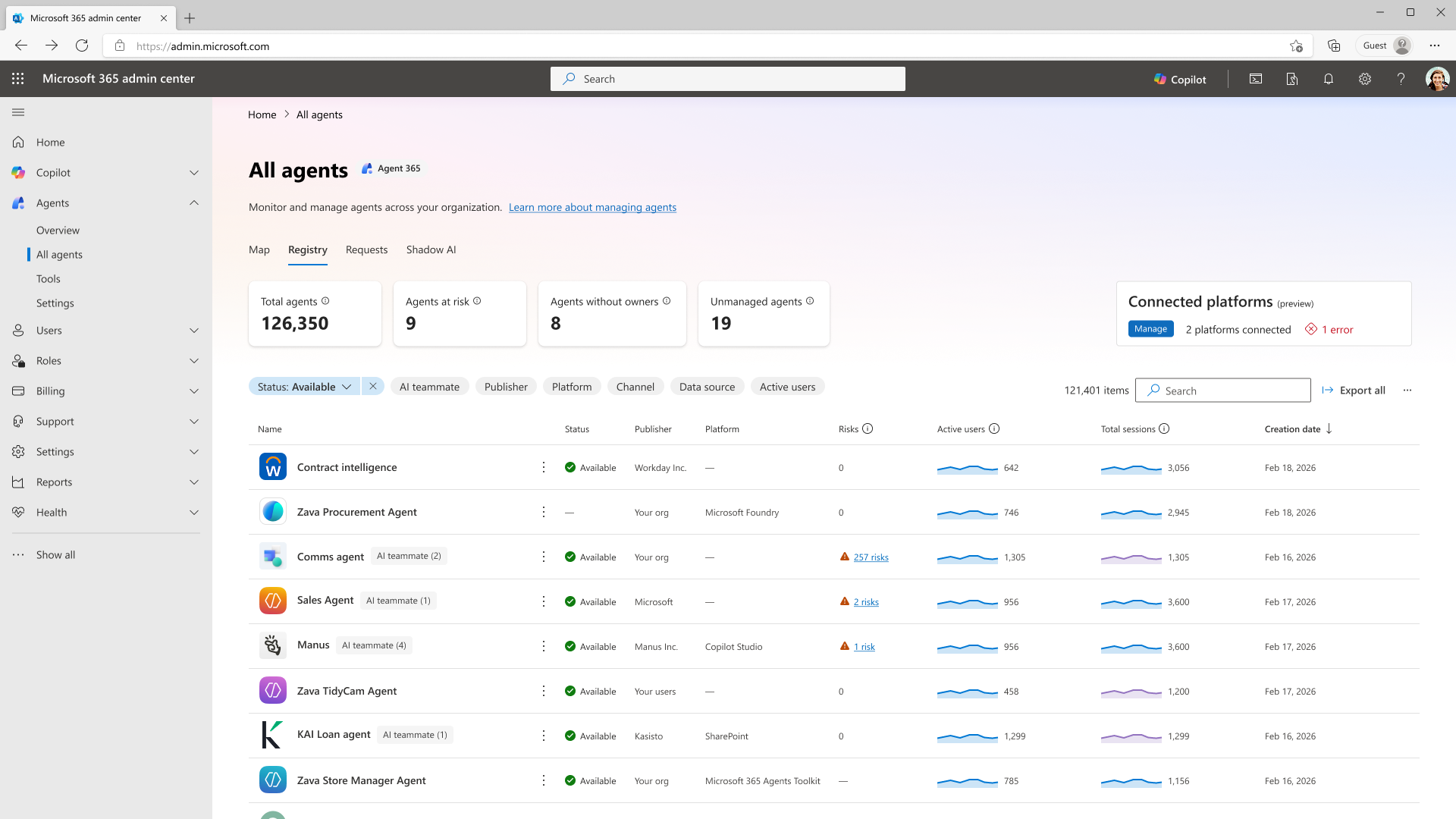
Task: Open browser more options menu
Action: (x=1435, y=45)
